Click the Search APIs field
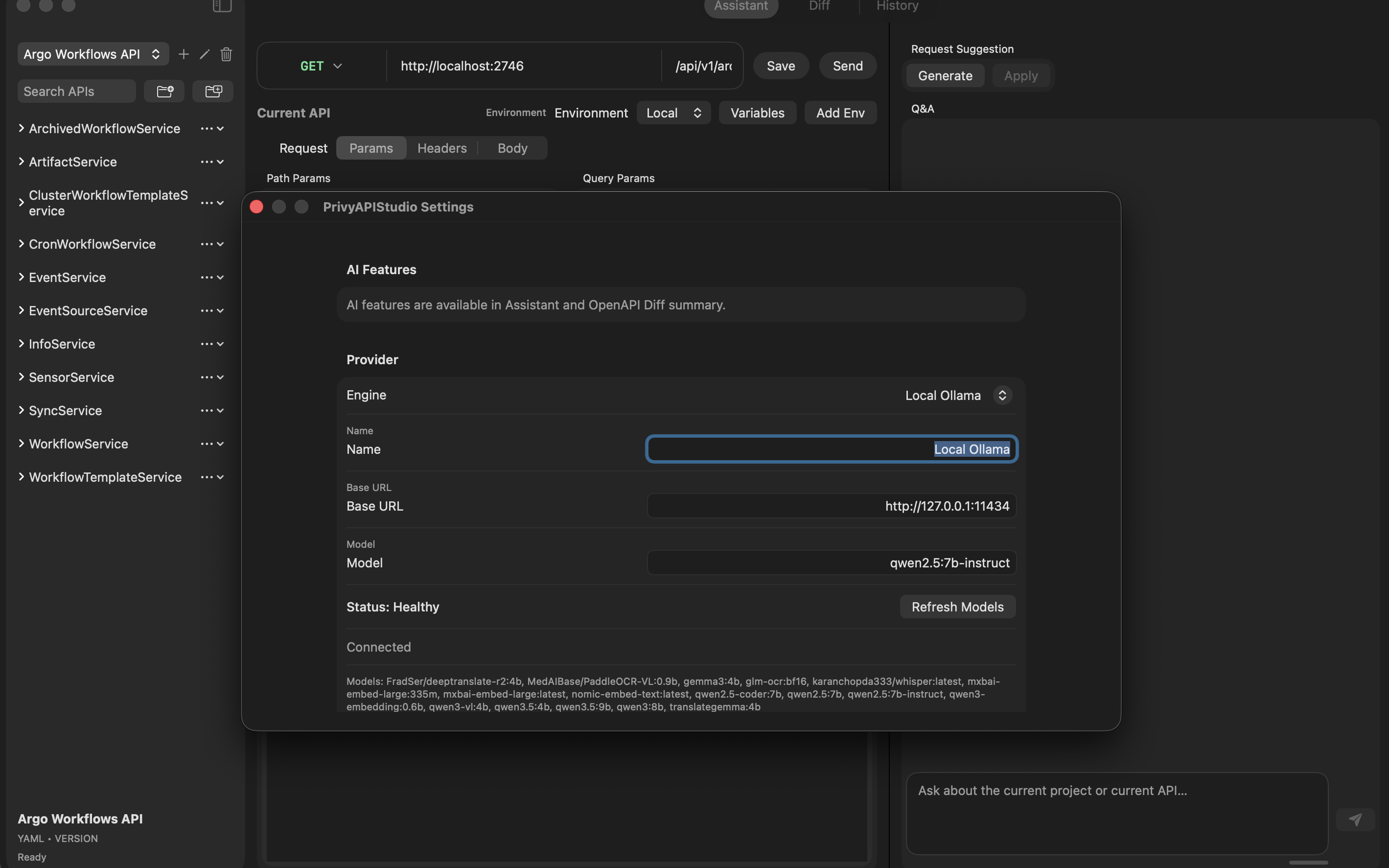The image size is (1389, 868). [76, 91]
